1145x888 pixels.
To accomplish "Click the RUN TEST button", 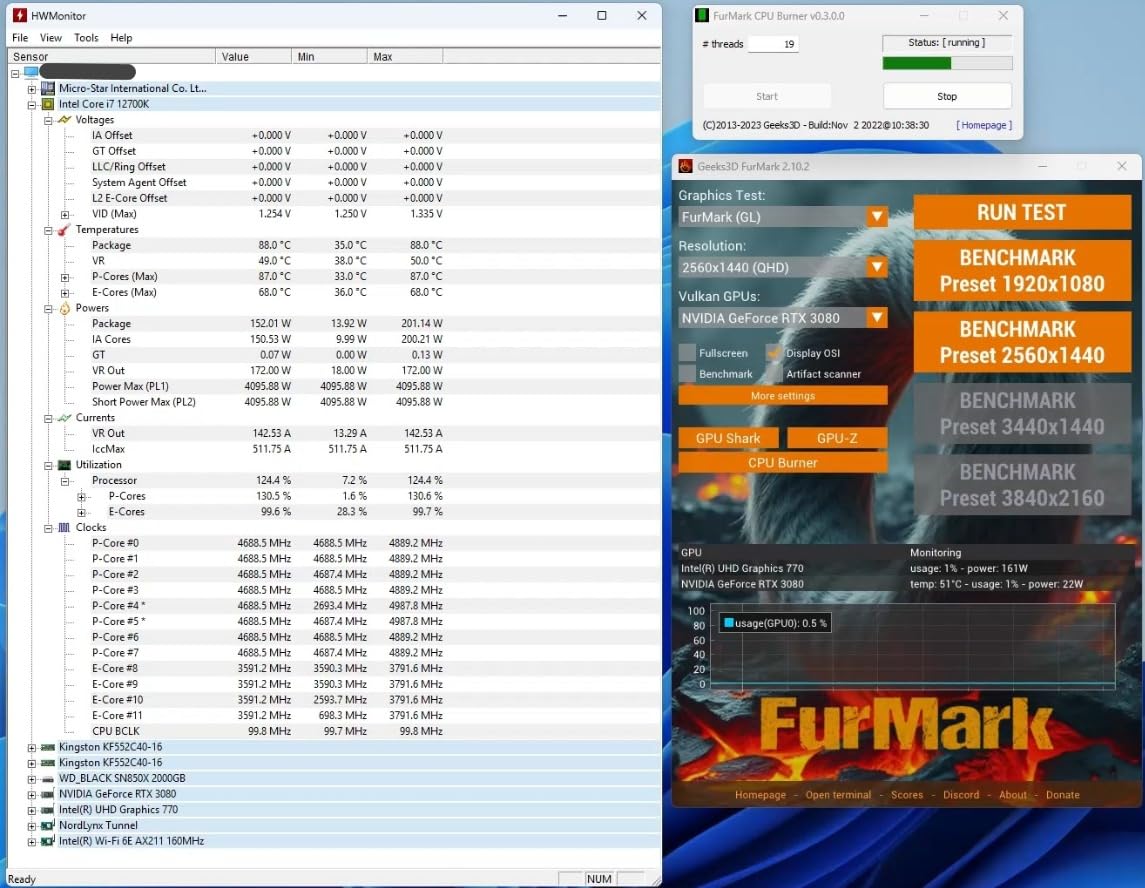I will pyautogui.click(x=1022, y=212).
